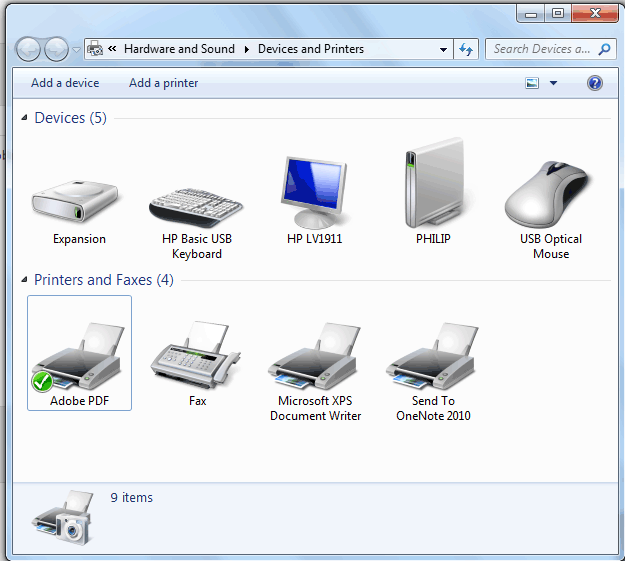Select the PHILIP computer device icon
The image size is (625, 561).
tap(434, 183)
